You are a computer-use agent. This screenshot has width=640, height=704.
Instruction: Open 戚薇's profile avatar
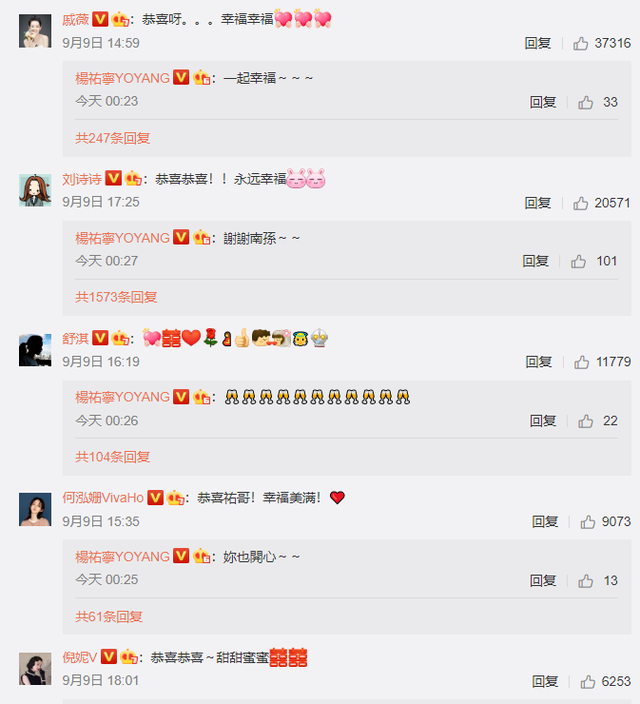[x=35, y=31]
